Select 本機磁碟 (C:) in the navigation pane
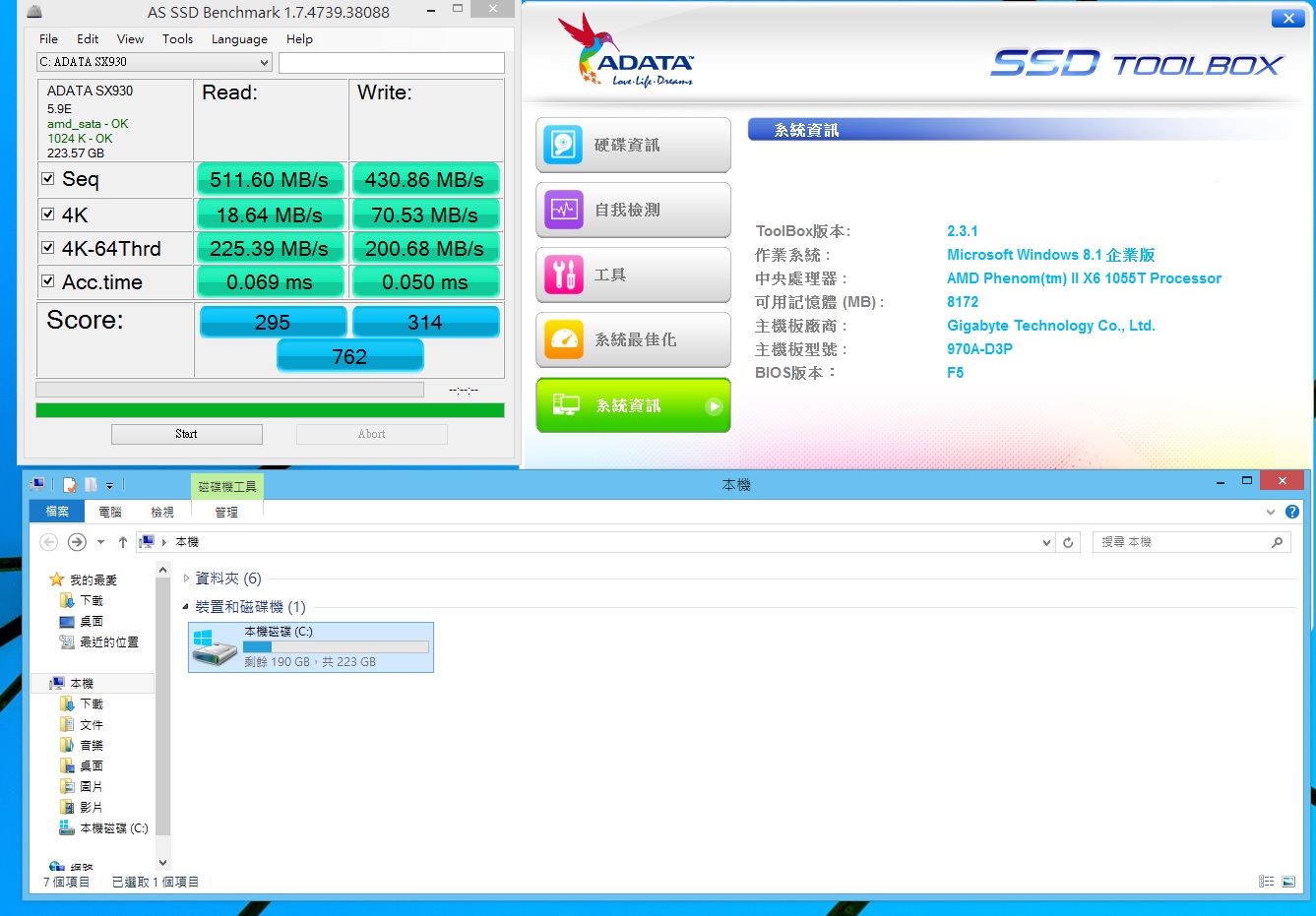This screenshot has width=1316, height=916. pyautogui.click(x=114, y=827)
